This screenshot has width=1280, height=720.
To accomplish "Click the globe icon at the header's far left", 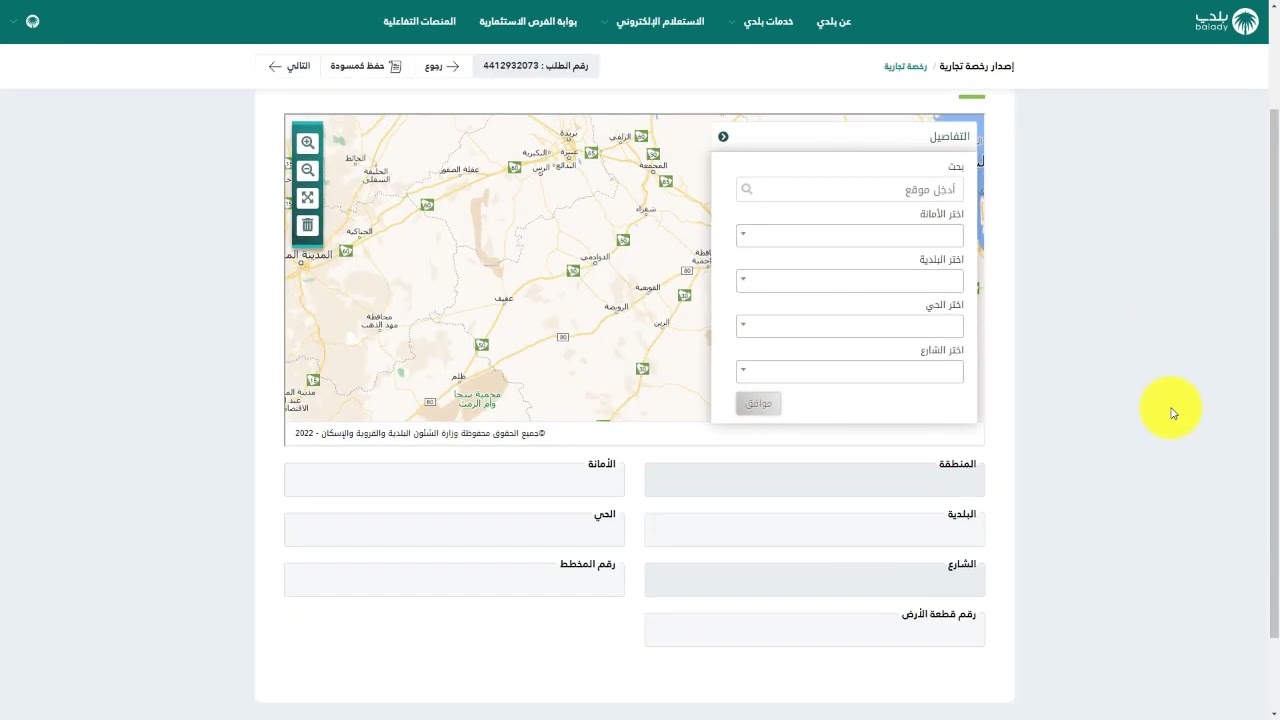I will pyautogui.click(x=32, y=21).
